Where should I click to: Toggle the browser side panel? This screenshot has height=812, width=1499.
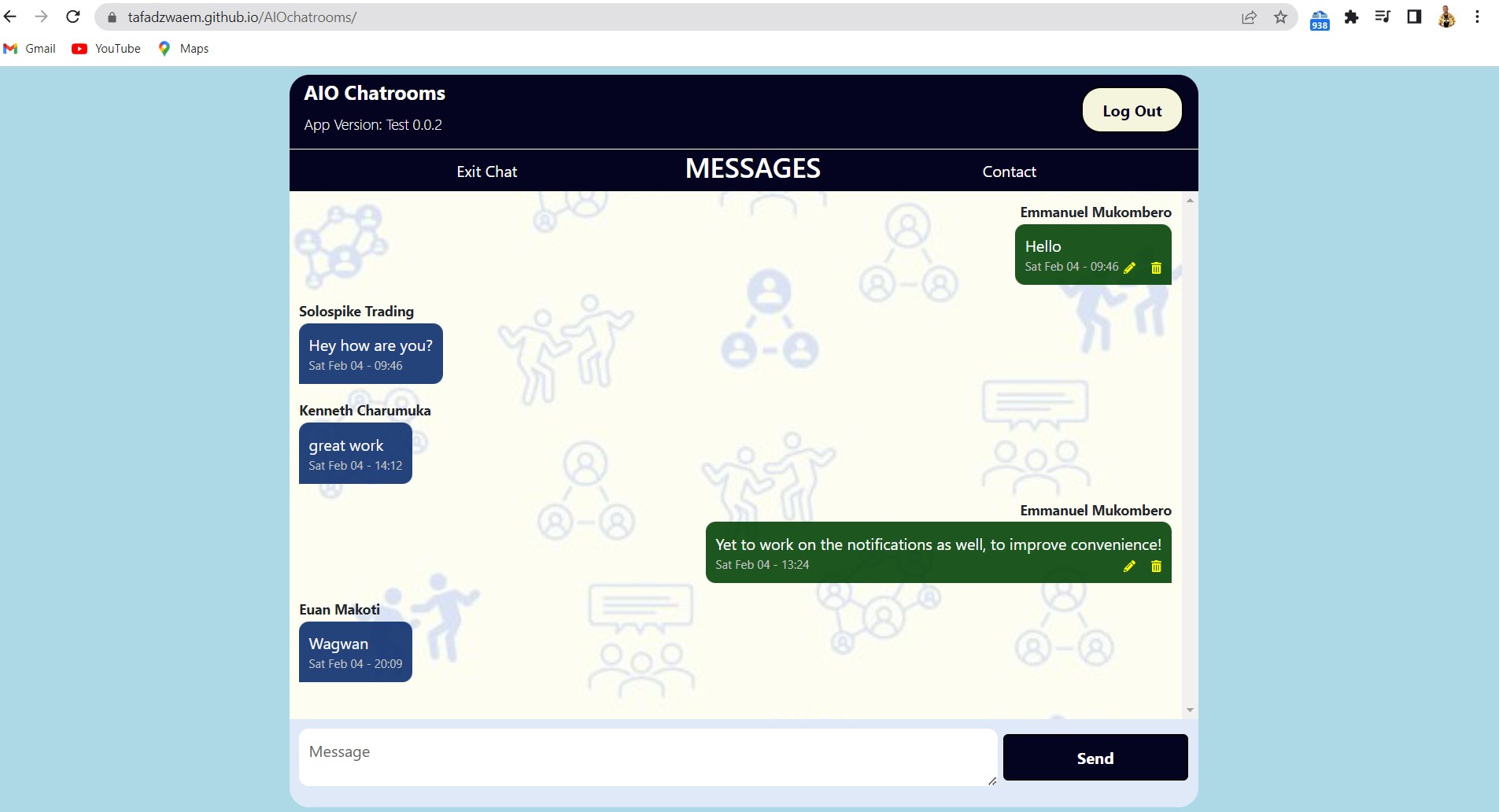click(x=1414, y=17)
